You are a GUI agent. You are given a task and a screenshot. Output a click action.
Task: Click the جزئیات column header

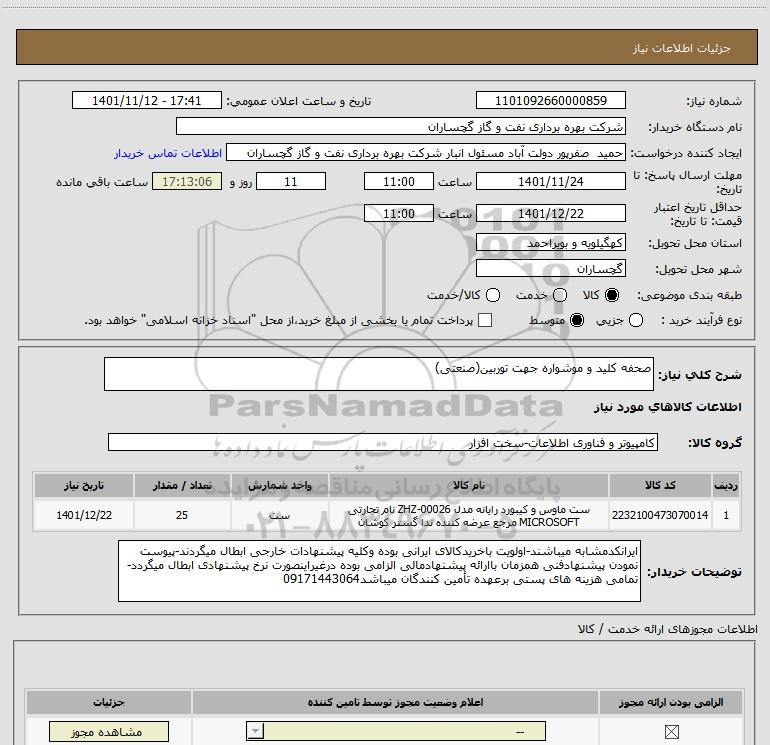click(109, 703)
